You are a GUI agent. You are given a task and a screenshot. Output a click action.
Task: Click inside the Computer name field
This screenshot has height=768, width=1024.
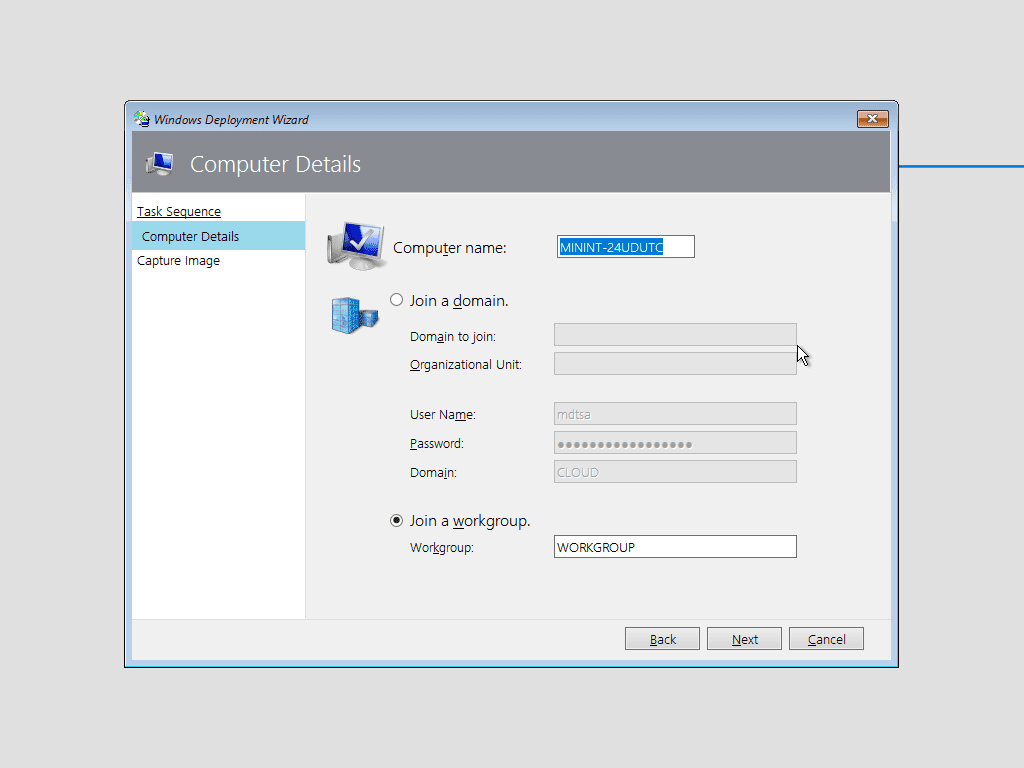[625, 246]
